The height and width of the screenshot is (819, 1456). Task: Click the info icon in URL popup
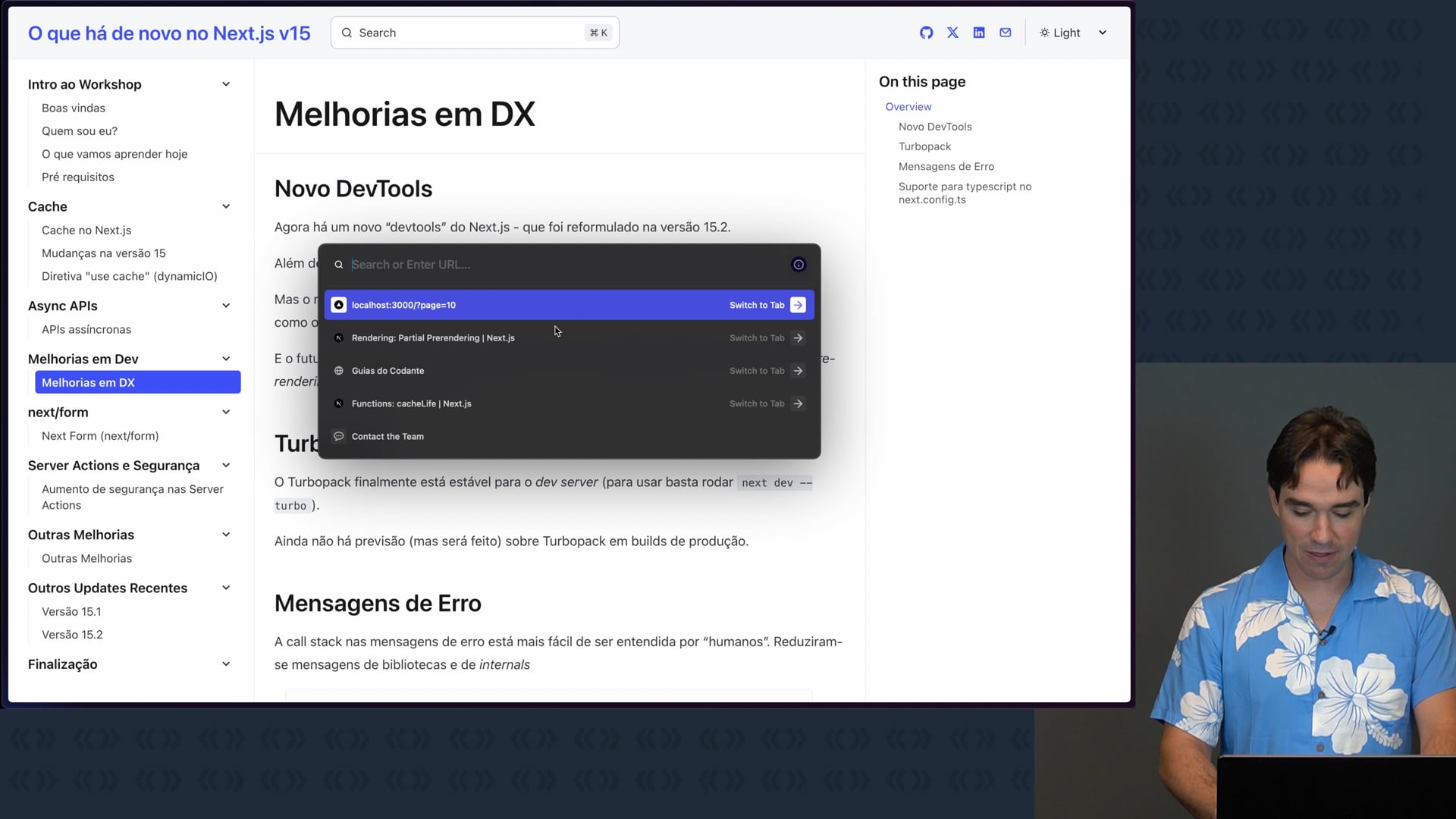click(799, 265)
